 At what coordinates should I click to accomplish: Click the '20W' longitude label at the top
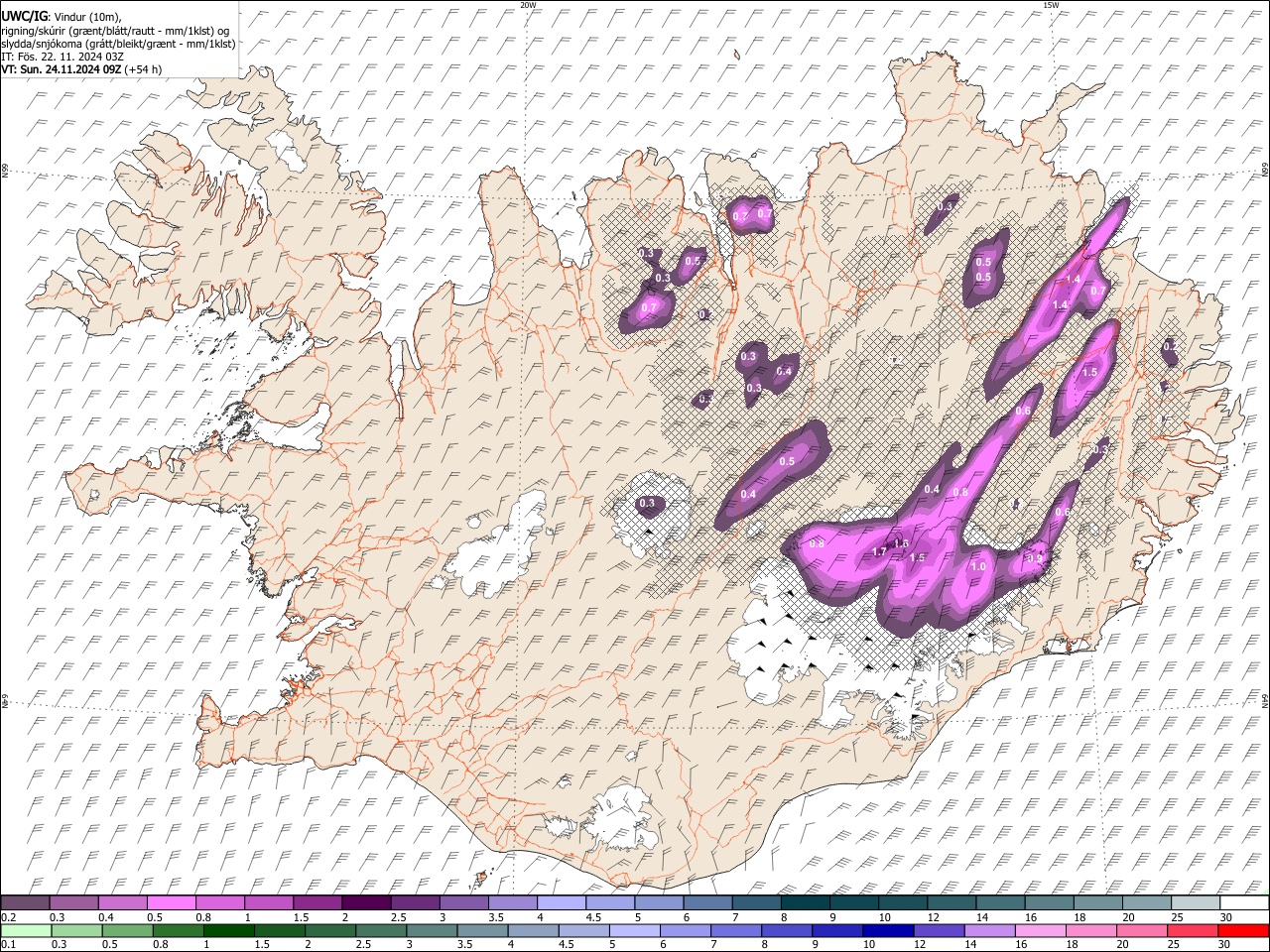(528, 5)
